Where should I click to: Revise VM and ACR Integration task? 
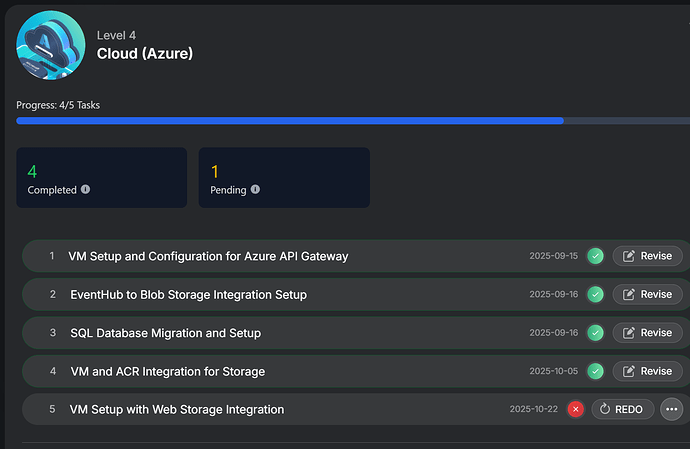click(647, 371)
